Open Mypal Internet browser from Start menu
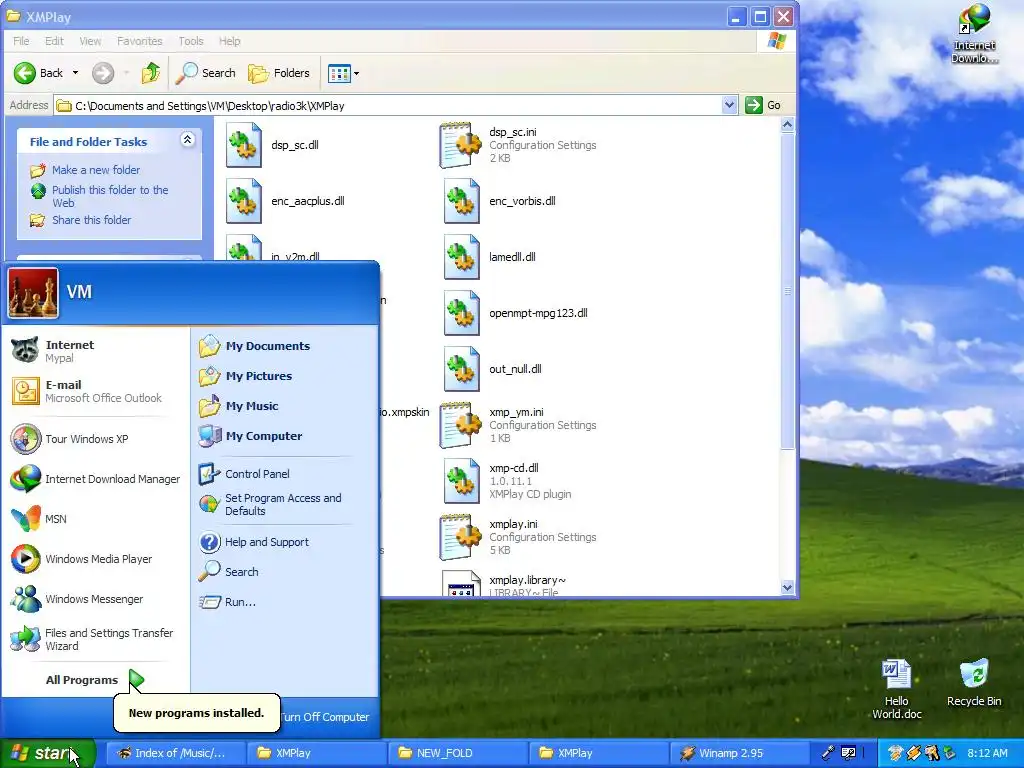Screen dimensions: 1024x768 point(95,351)
